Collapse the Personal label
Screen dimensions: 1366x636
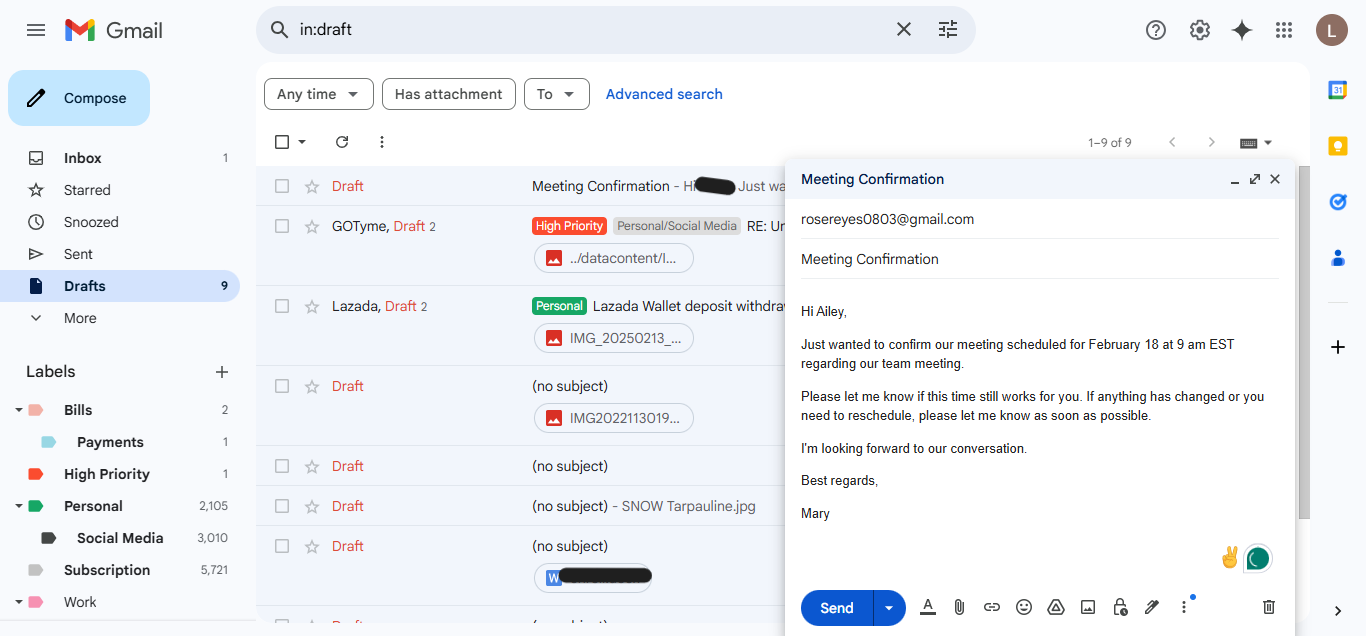(x=19, y=506)
